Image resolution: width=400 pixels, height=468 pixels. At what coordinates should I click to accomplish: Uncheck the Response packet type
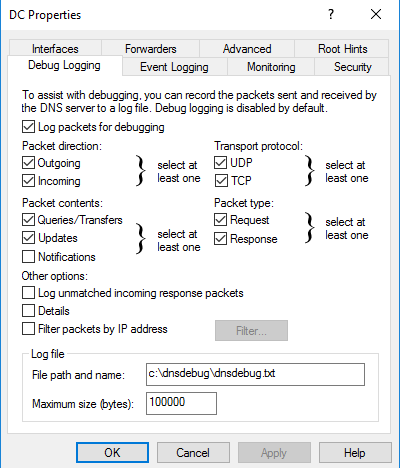pos(220,239)
